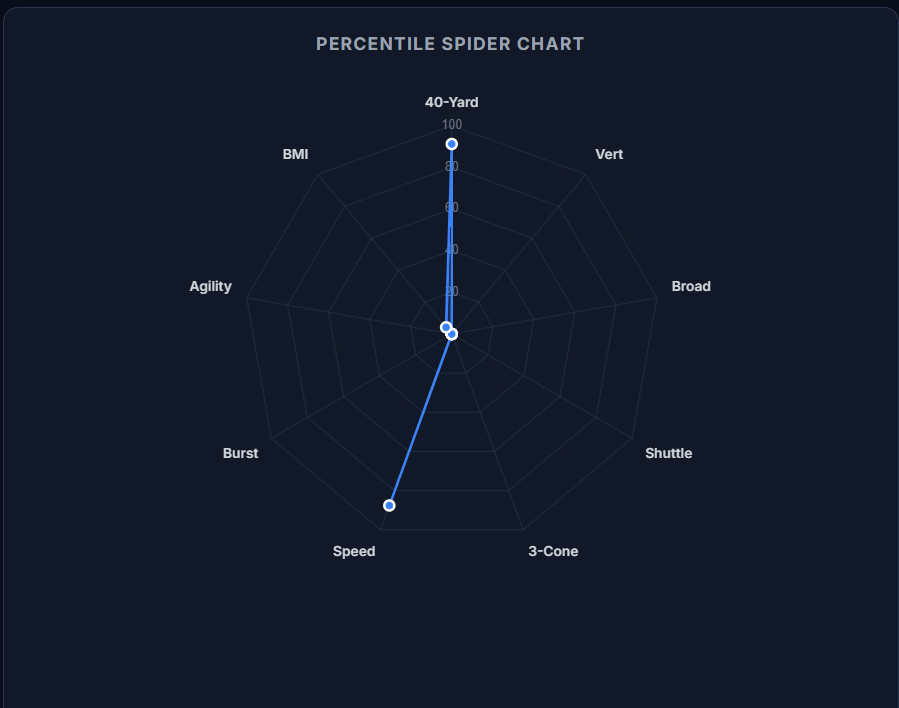Click the 40 percentile scale label
This screenshot has width=899, height=708.
452,250
